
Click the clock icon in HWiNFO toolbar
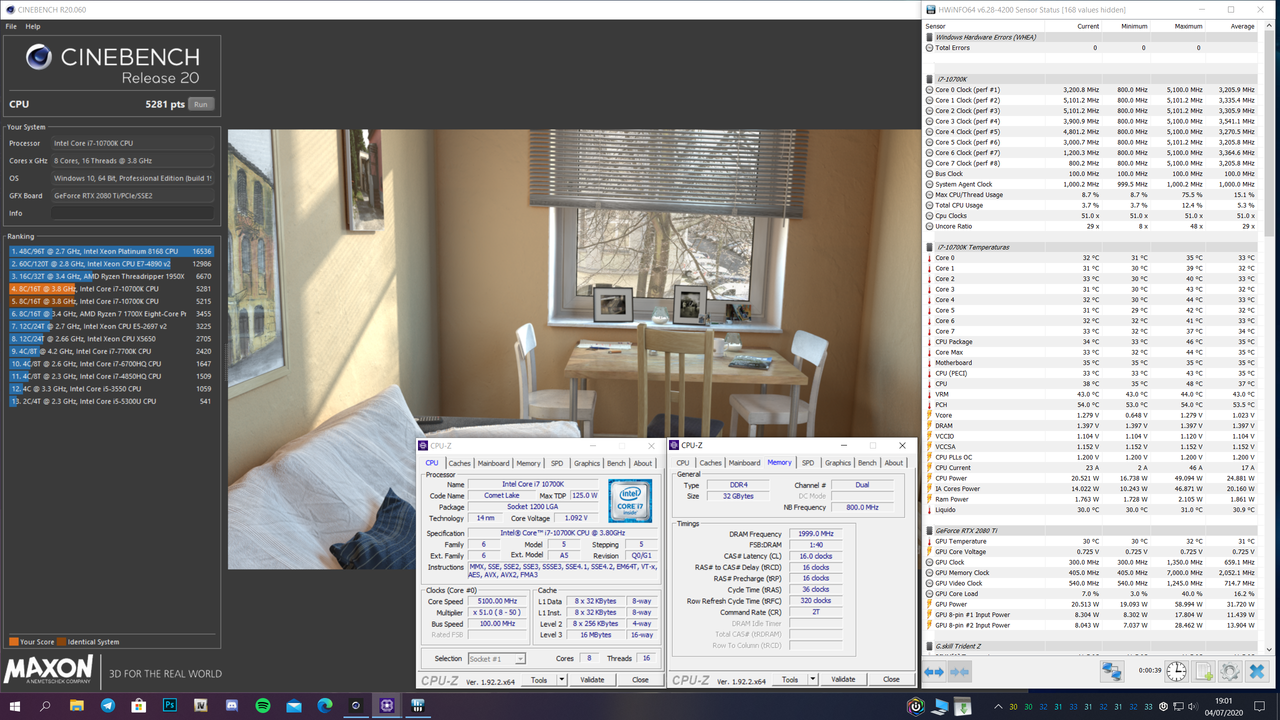pos(1176,671)
